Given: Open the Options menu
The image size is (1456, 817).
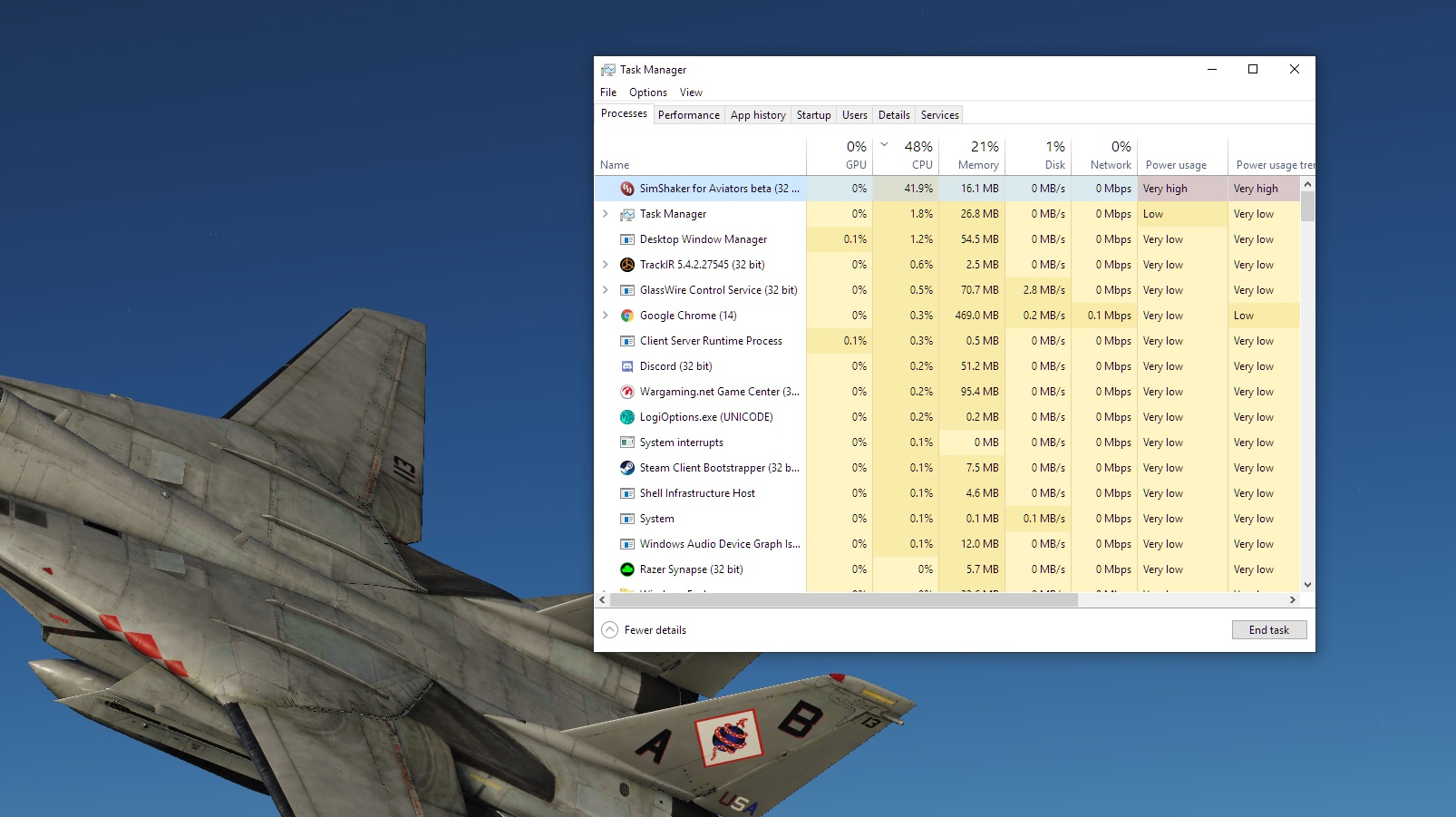Looking at the screenshot, I should (x=648, y=92).
